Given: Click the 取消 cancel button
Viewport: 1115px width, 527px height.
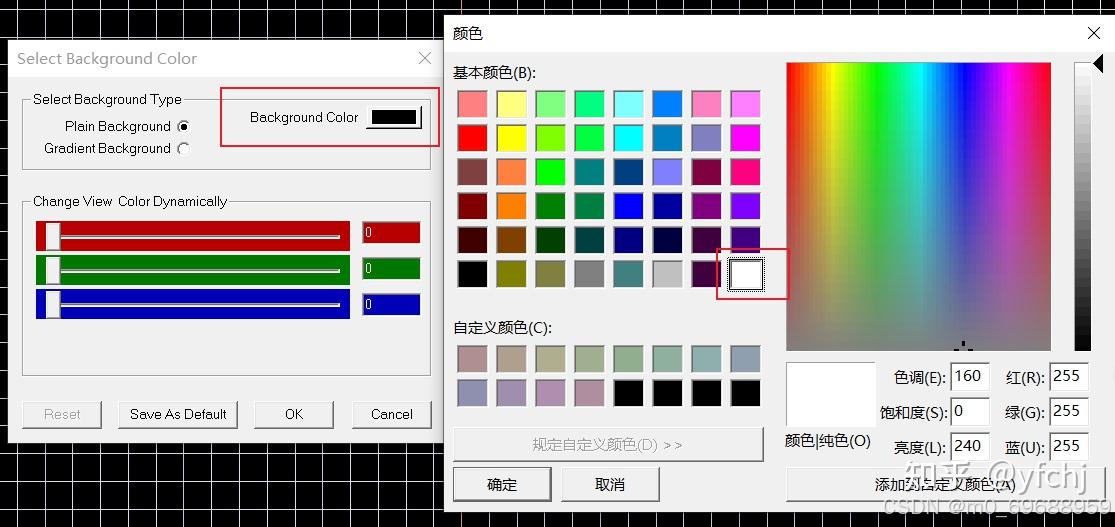Looking at the screenshot, I should point(610,484).
